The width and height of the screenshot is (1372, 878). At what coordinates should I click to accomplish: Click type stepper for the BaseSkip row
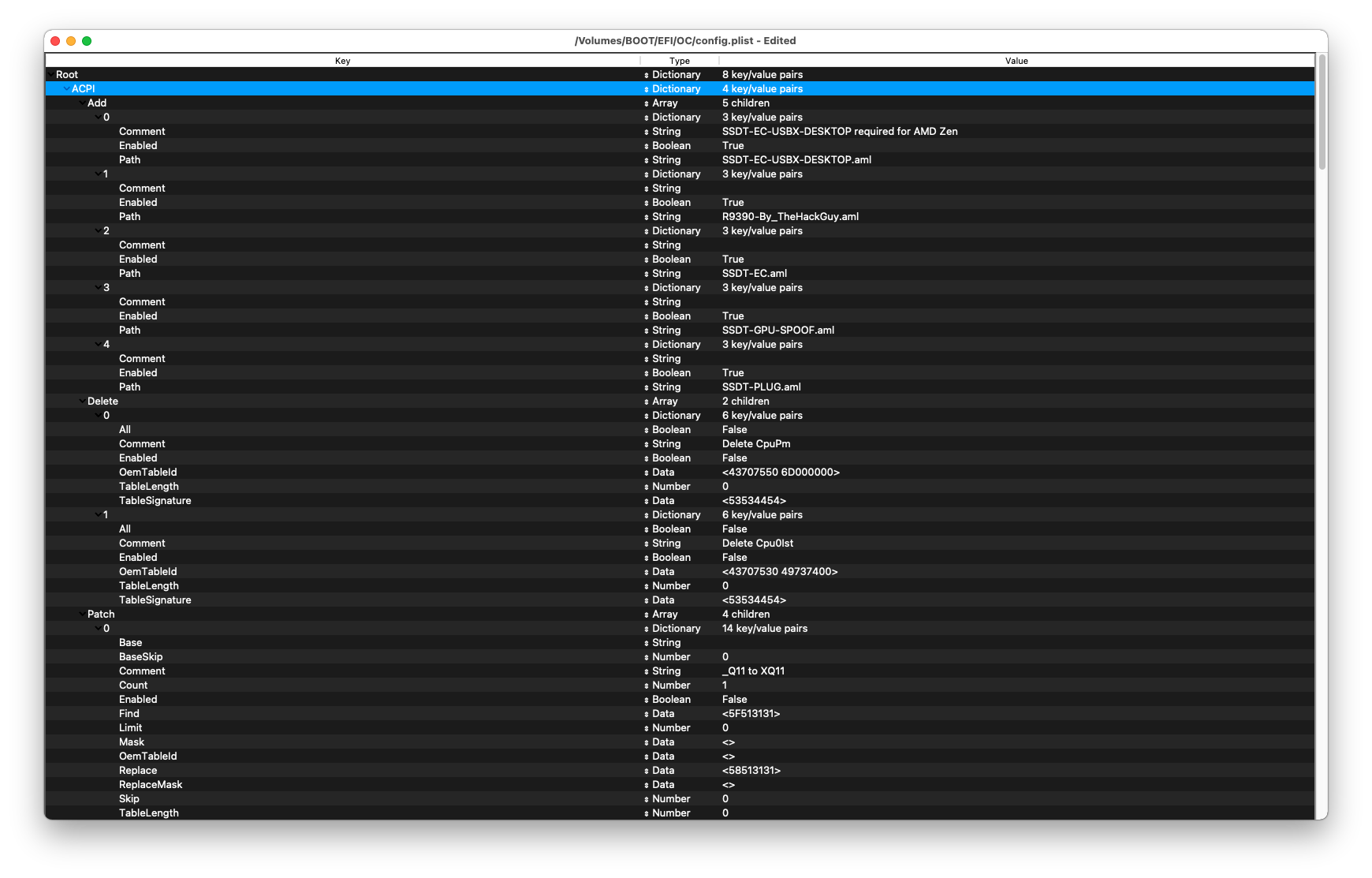click(647, 657)
